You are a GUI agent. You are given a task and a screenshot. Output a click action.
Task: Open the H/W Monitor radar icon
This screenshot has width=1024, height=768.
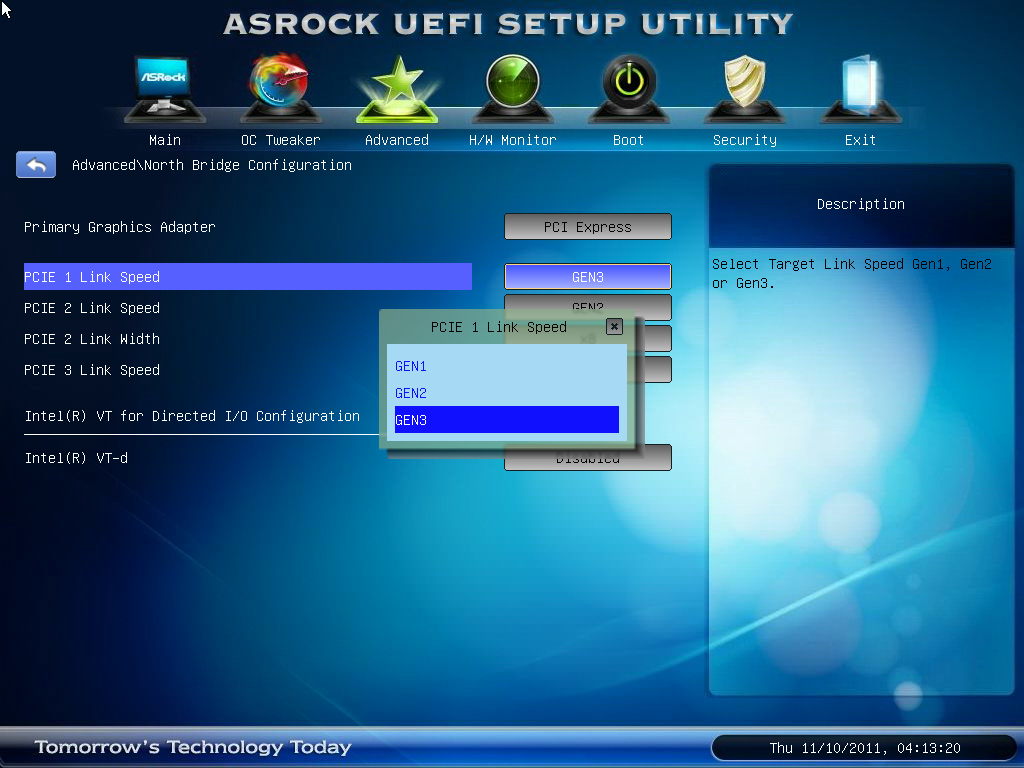point(513,88)
